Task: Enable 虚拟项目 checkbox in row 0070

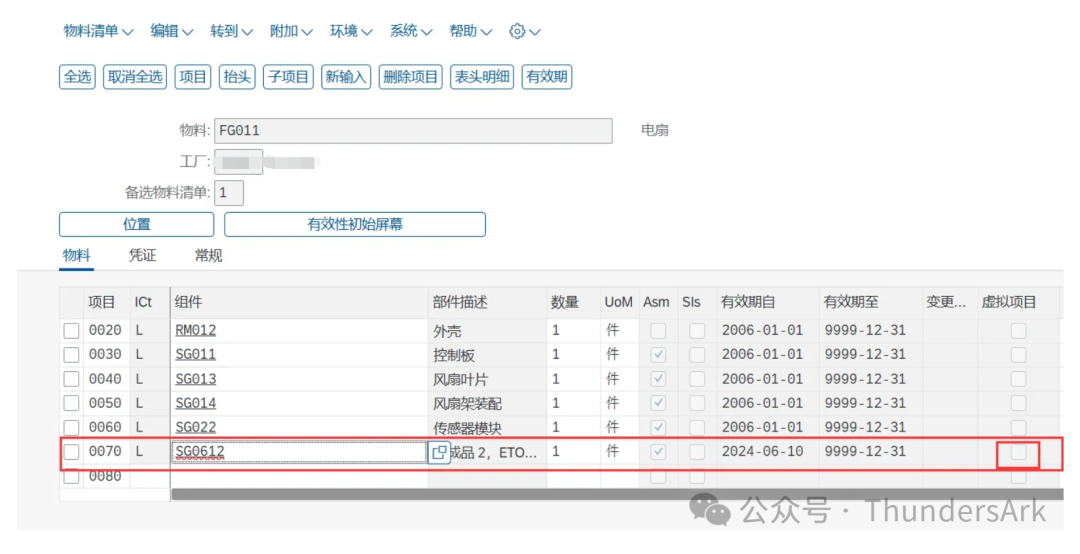Action: tap(1018, 453)
